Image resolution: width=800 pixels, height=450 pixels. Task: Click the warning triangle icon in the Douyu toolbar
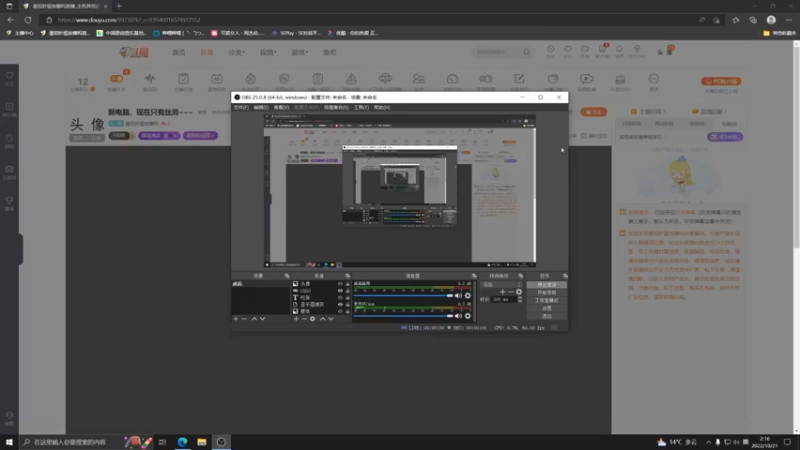(351, 79)
